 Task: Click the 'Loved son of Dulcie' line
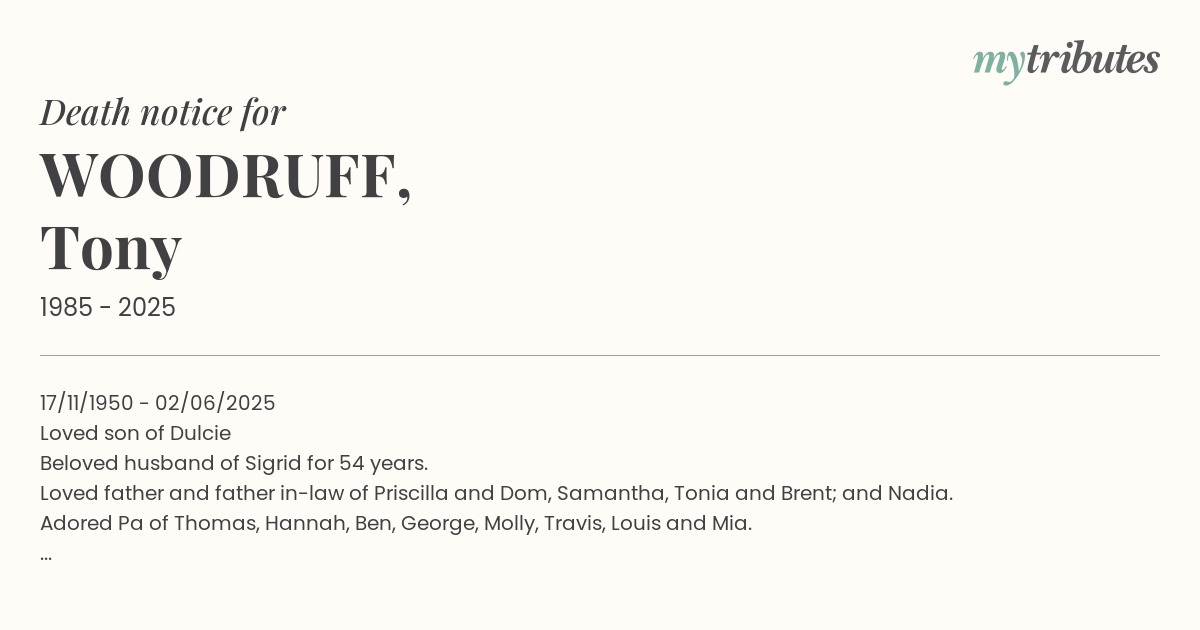(136, 433)
